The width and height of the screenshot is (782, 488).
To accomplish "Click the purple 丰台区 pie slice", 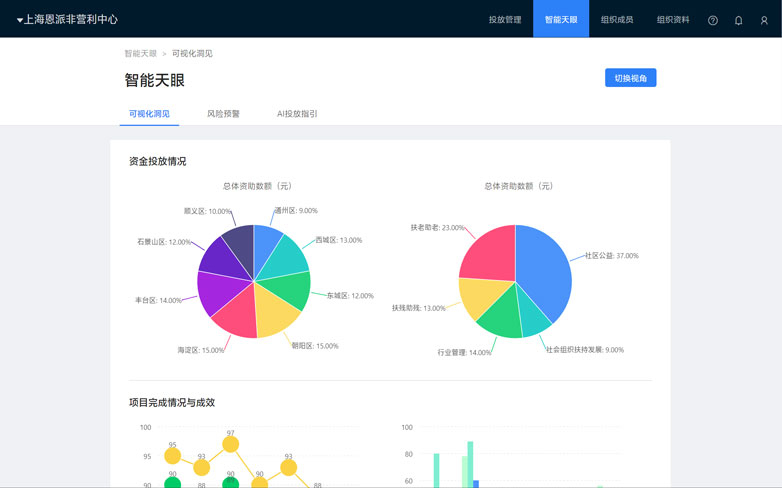I will click(x=215, y=291).
